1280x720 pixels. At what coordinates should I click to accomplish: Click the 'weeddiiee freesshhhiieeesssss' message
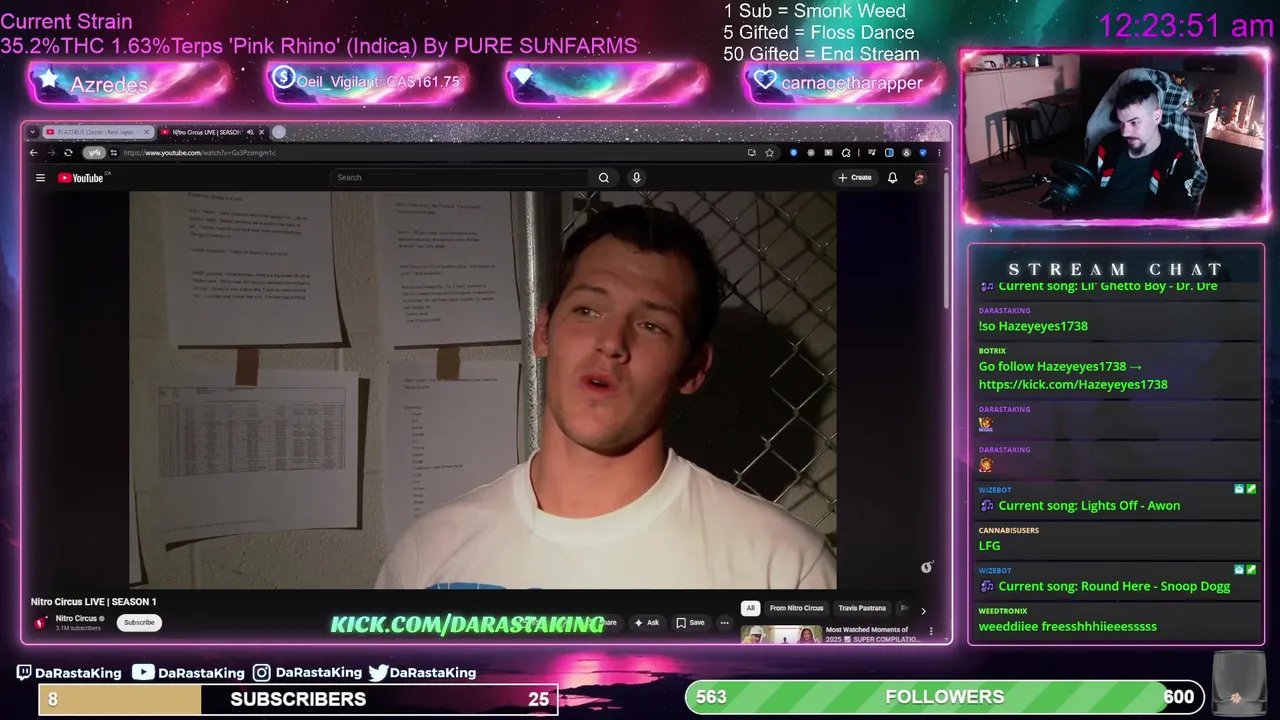[x=1068, y=627]
